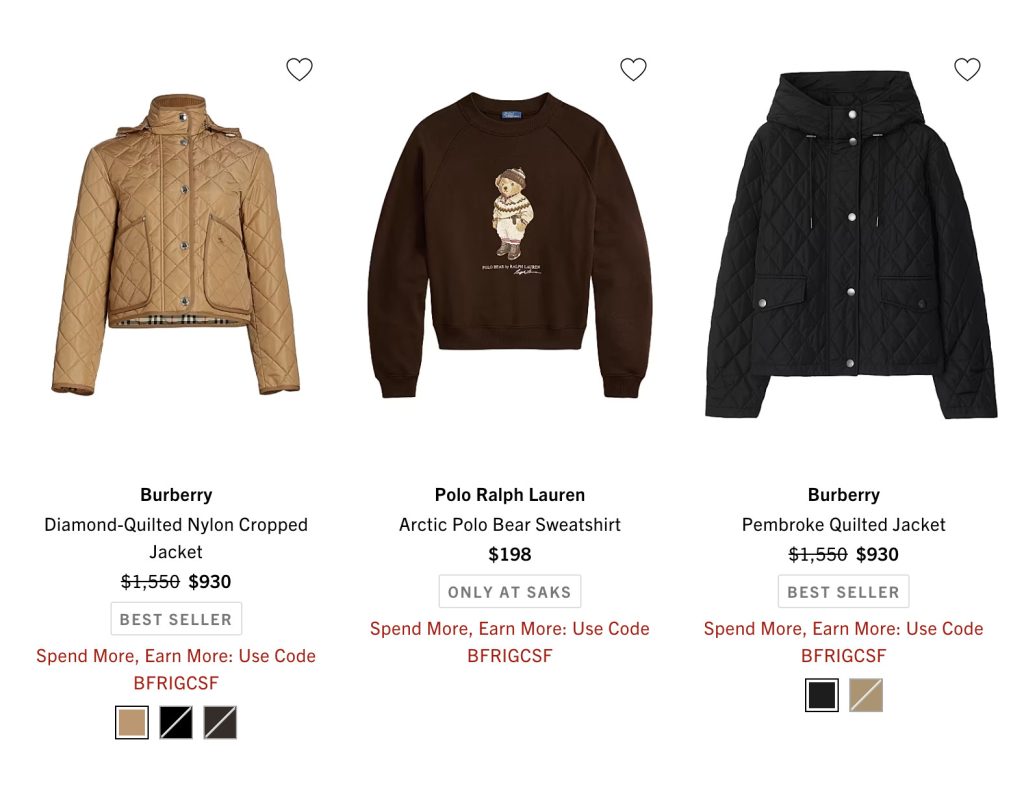Add Arctic Polo Bear Sweatshirt to wishlist

[x=633, y=69]
